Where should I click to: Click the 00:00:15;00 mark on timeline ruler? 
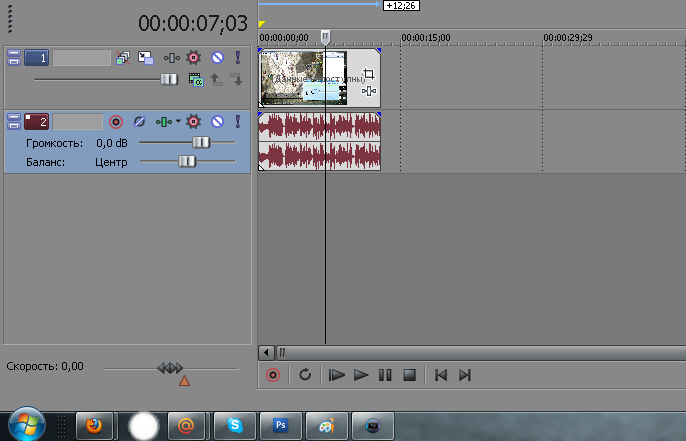402,38
